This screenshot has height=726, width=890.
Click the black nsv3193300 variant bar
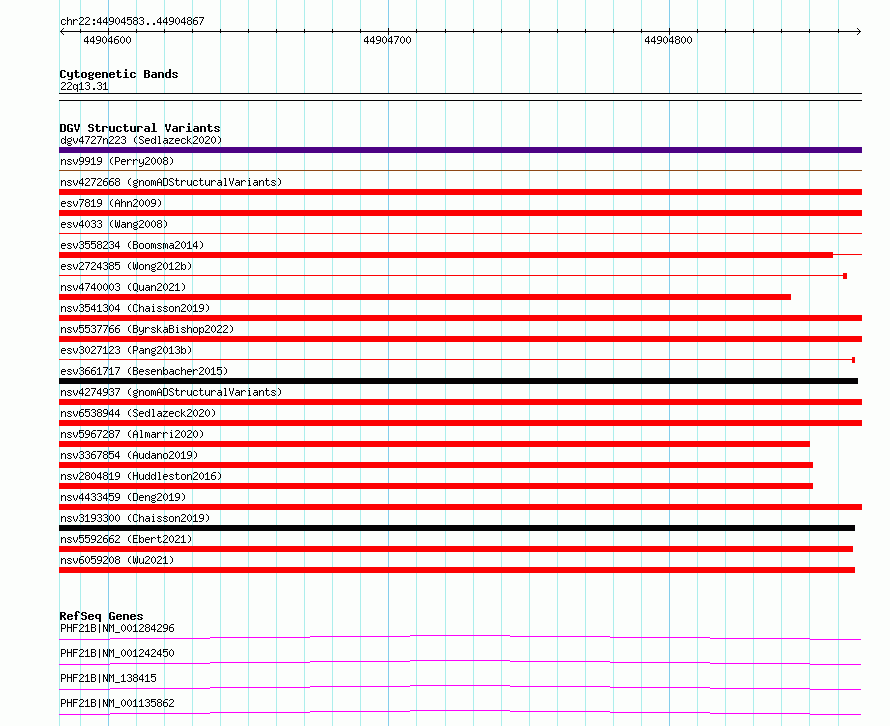[x=457, y=528]
